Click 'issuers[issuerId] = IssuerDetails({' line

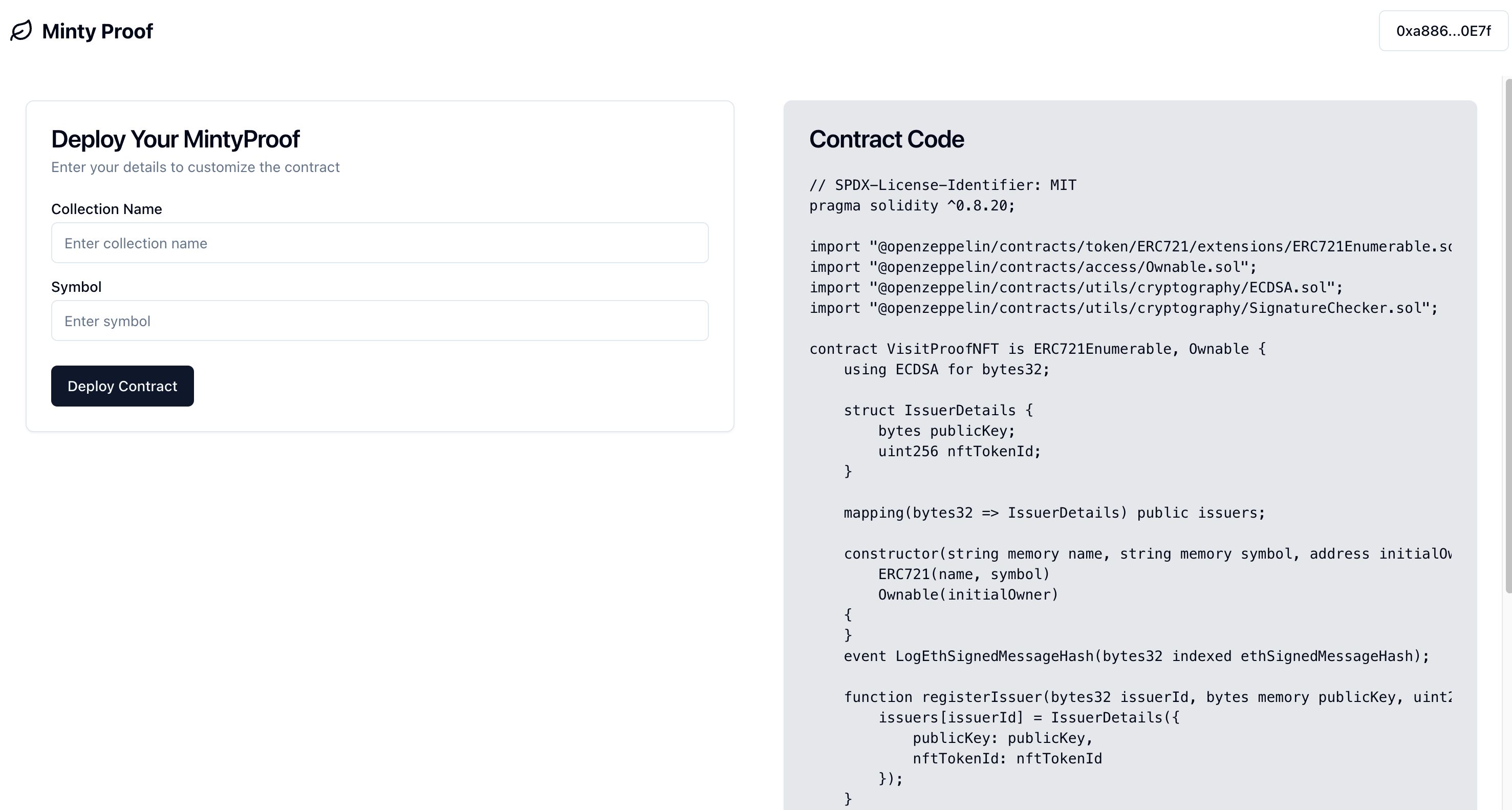click(1029, 718)
